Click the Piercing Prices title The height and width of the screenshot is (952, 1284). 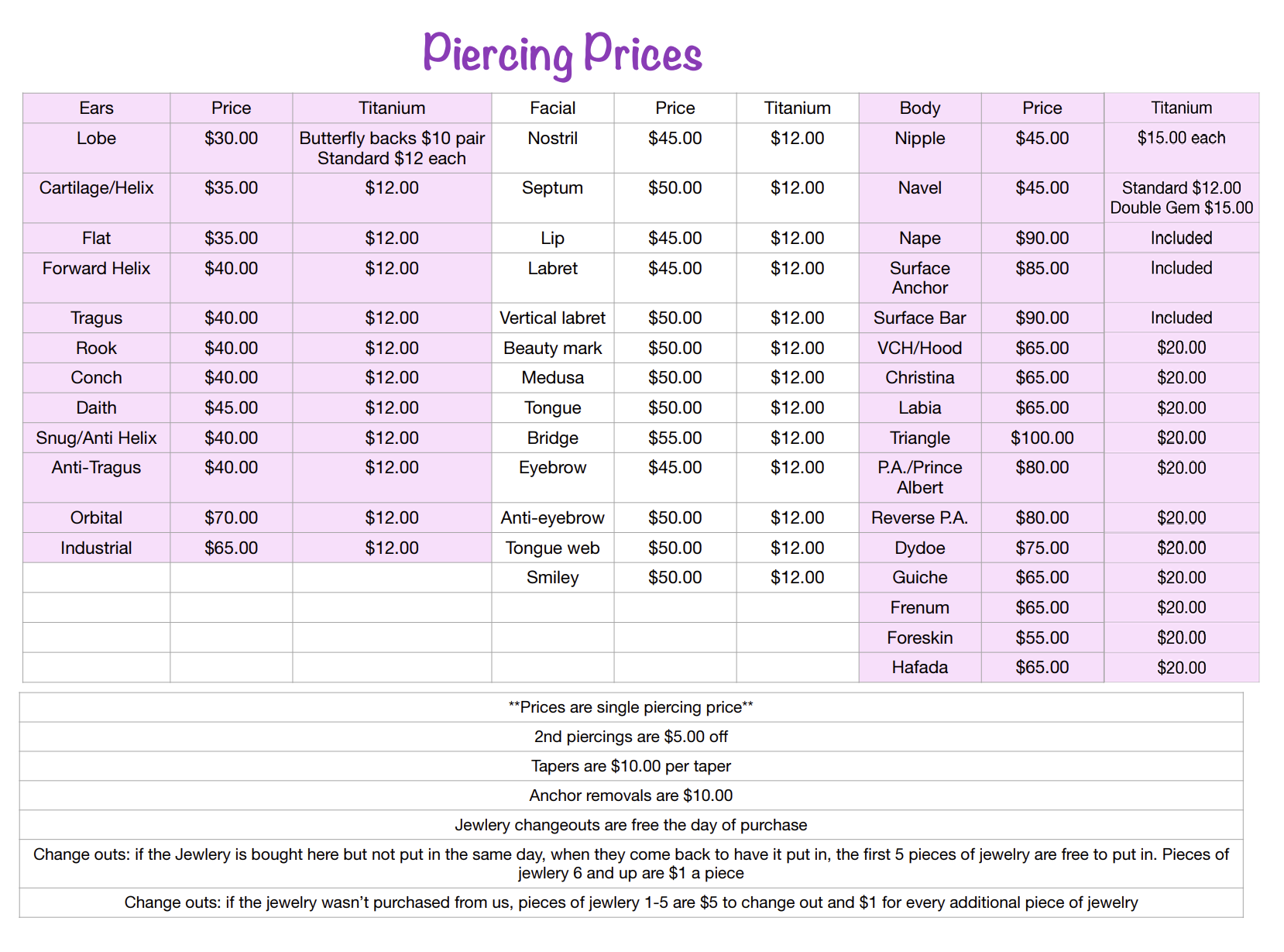tap(562, 53)
